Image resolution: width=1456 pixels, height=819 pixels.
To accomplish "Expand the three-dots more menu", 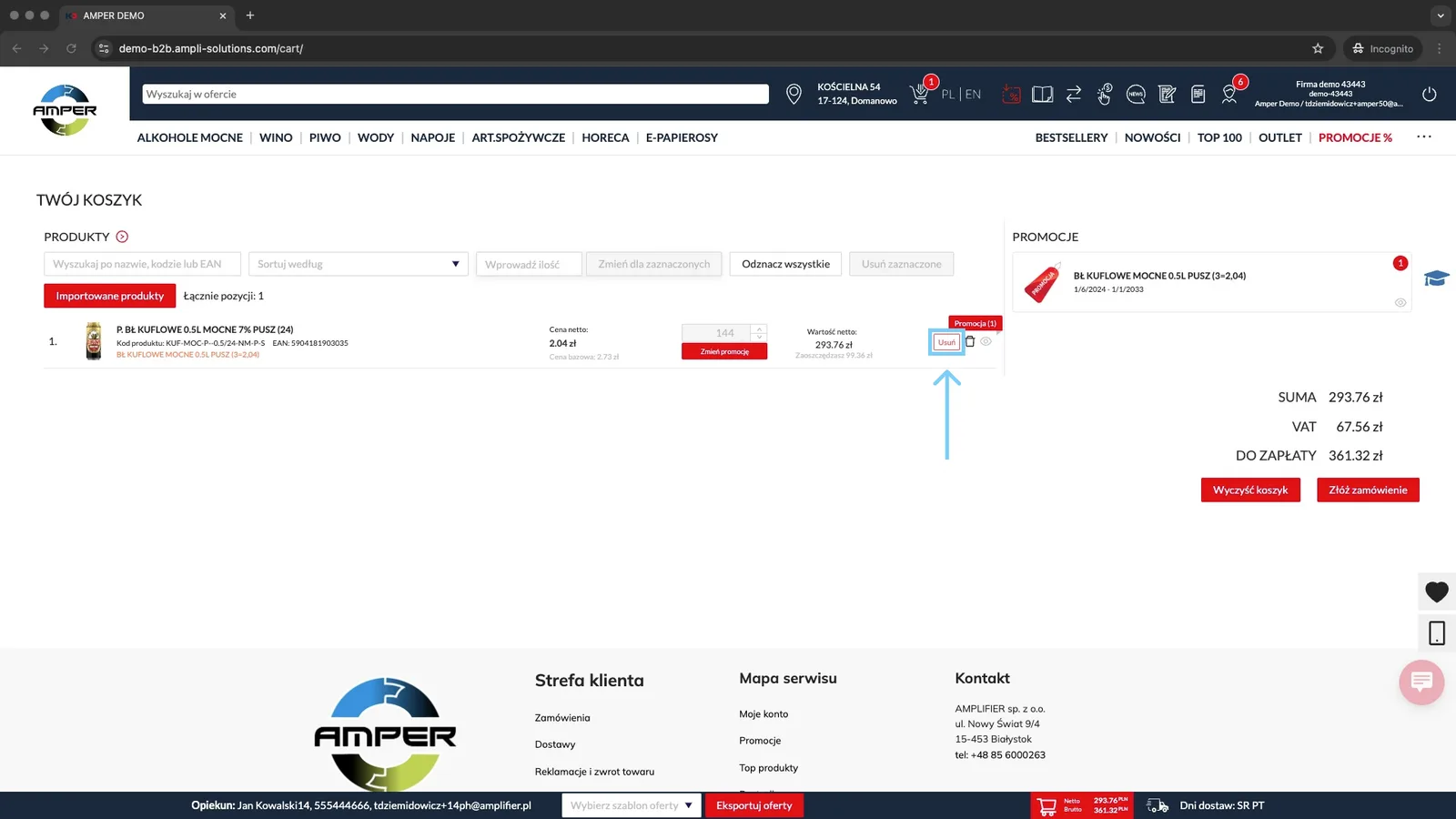I will 1424,136.
